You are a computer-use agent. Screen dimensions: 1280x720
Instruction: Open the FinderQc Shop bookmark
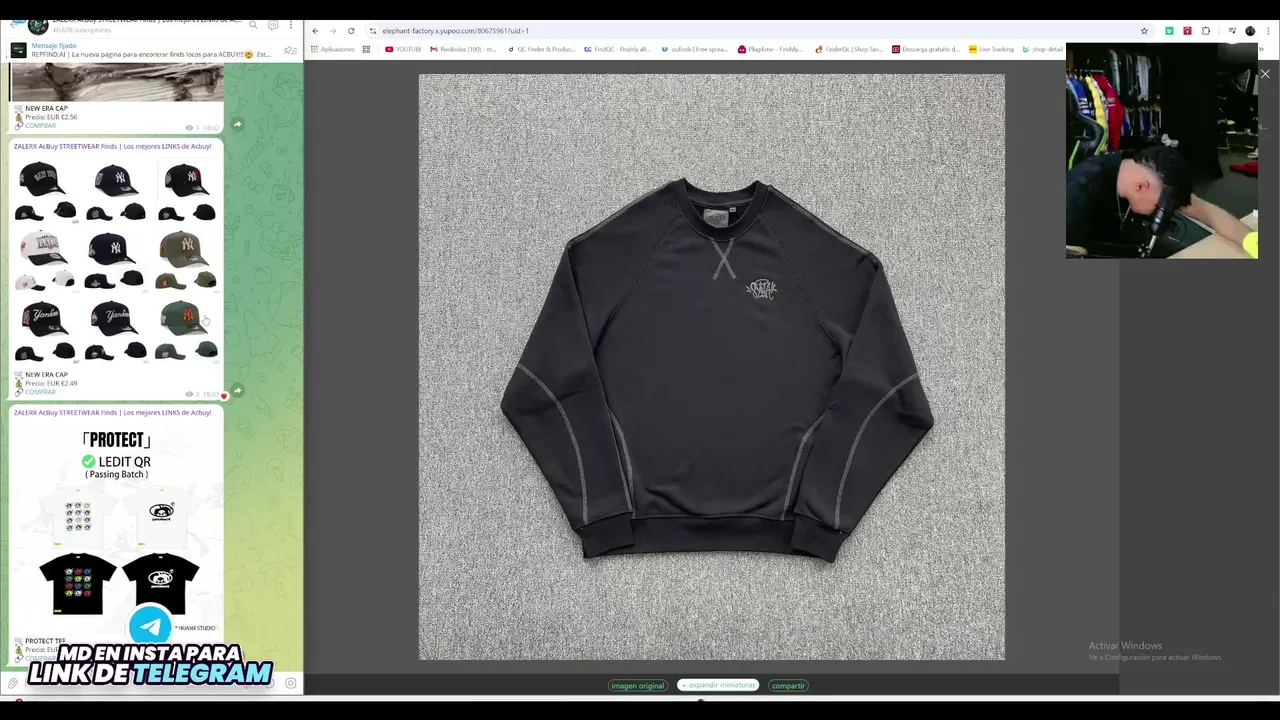(849, 49)
